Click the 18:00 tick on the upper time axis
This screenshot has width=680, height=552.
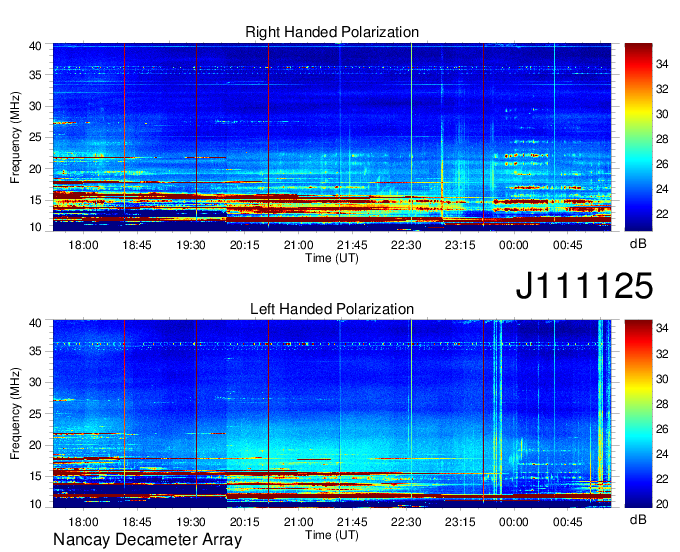tap(83, 245)
